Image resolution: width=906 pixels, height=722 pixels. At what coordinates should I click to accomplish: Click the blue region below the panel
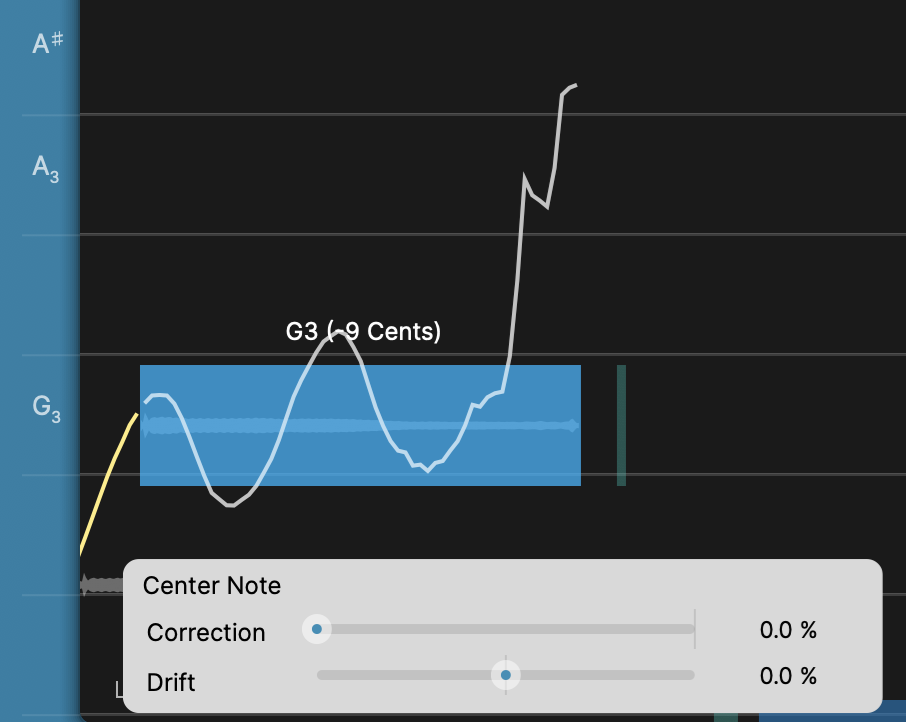coord(830,717)
